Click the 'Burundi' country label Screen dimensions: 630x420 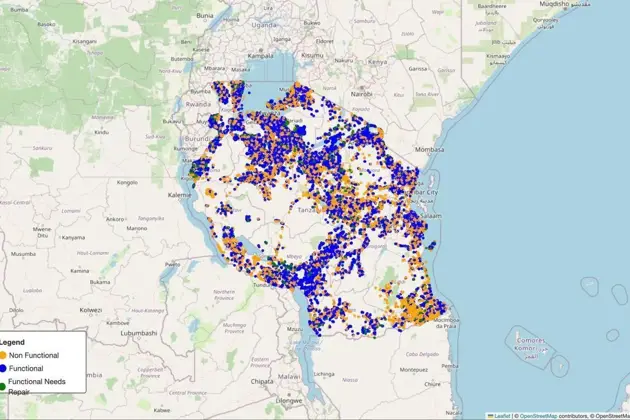coord(197,139)
